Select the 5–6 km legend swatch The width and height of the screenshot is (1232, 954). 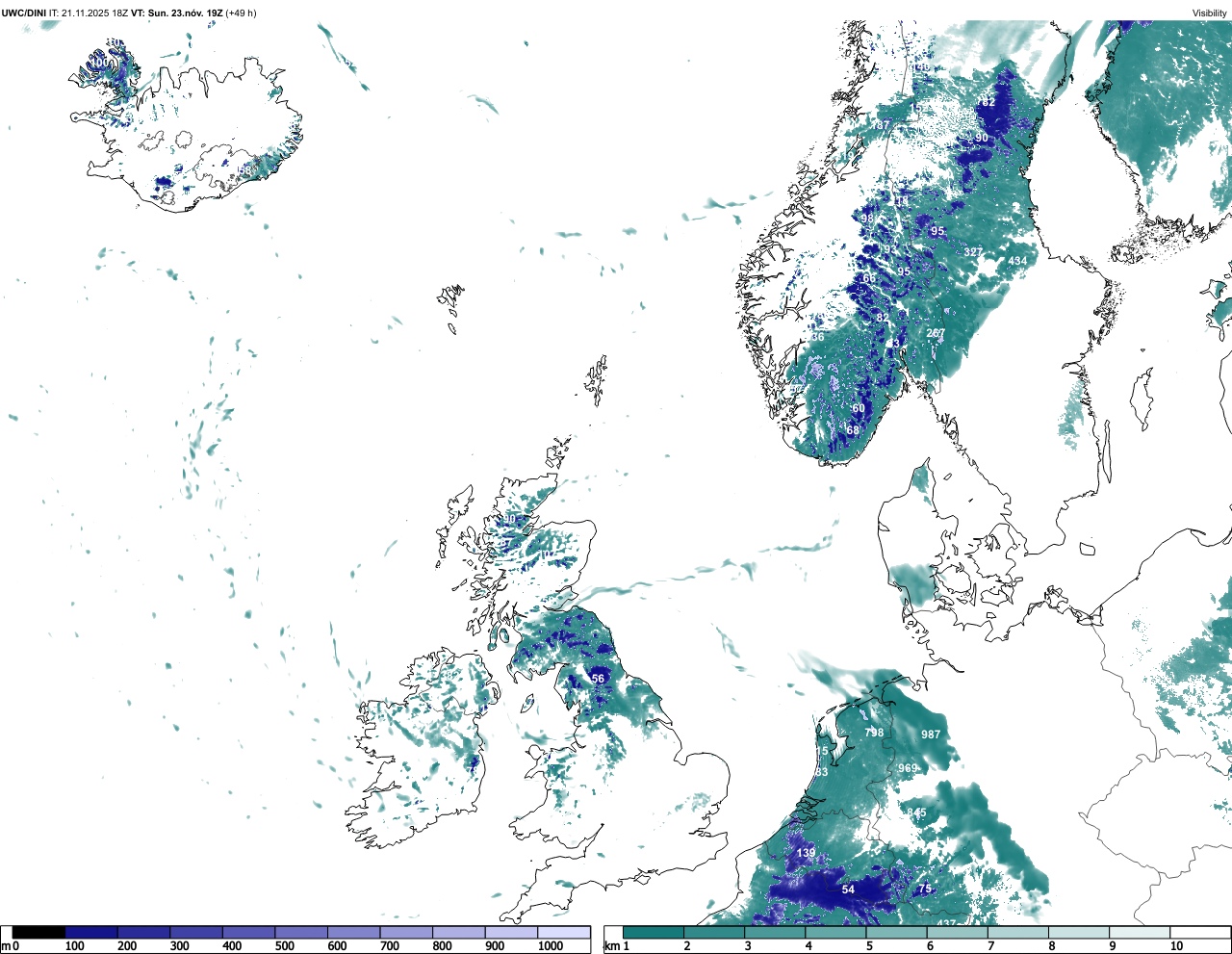point(896,932)
